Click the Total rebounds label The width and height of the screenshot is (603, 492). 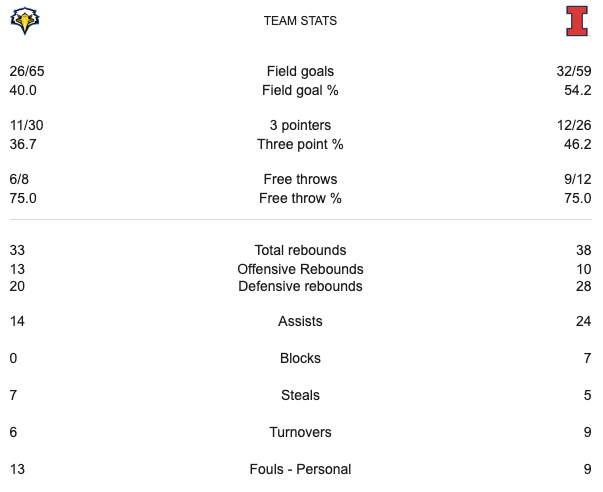pyautogui.click(x=300, y=250)
